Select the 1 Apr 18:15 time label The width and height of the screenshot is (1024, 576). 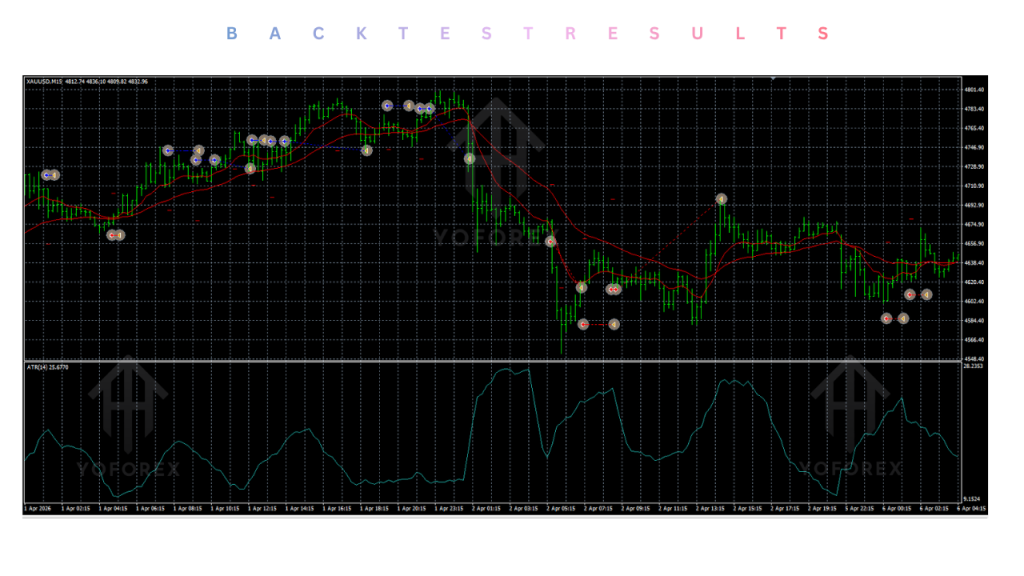point(374,508)
